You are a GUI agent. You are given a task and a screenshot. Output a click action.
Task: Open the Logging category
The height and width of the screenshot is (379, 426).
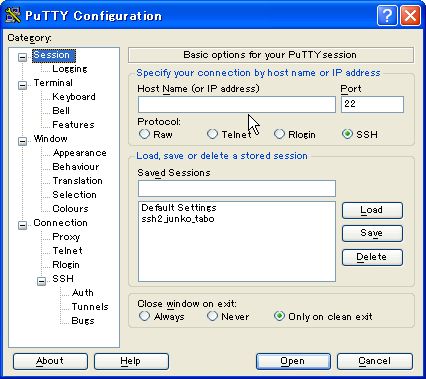tap(70, 69)
